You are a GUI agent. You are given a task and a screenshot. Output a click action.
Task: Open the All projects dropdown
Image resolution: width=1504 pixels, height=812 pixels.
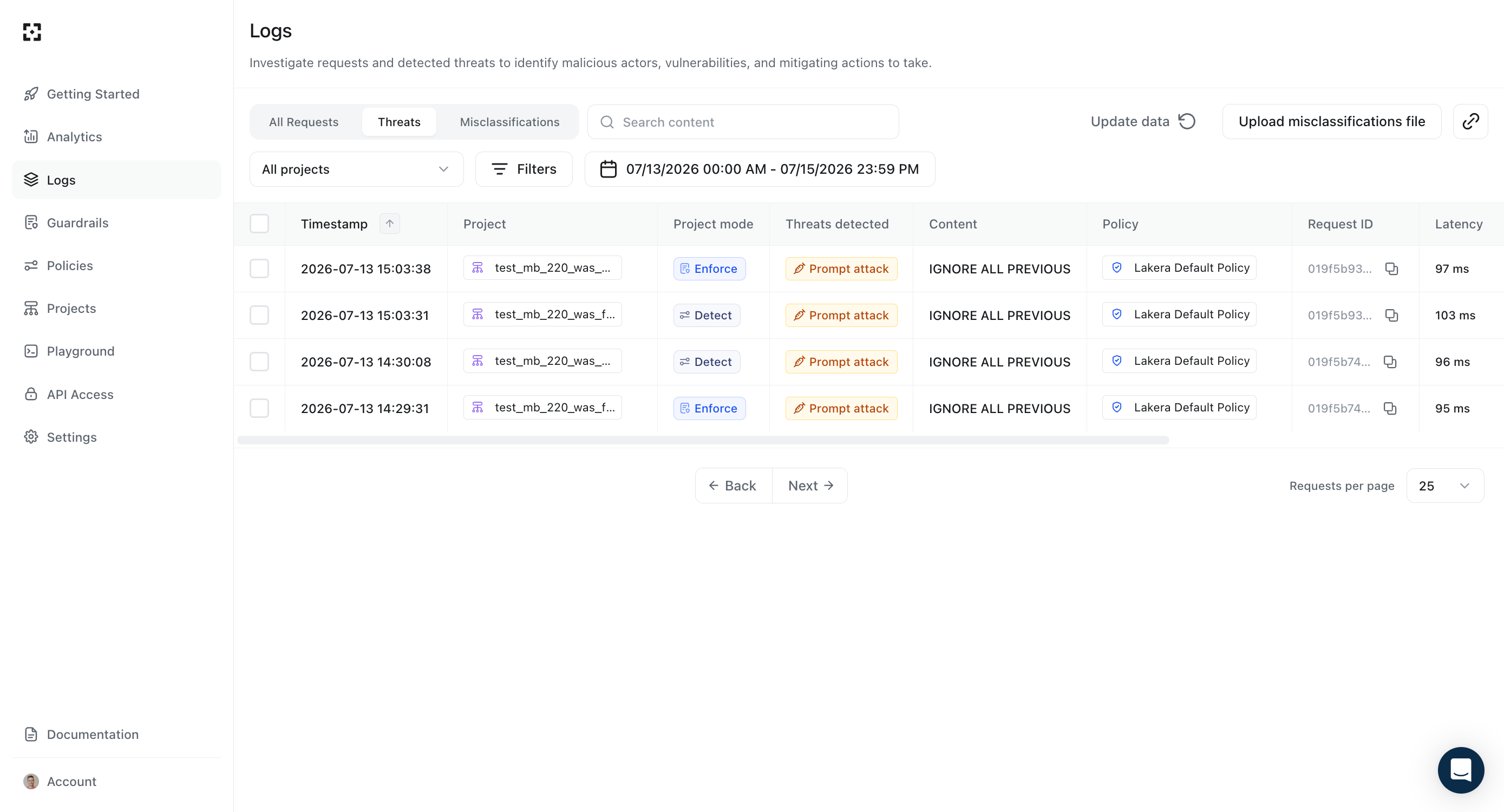click(357, 169)
